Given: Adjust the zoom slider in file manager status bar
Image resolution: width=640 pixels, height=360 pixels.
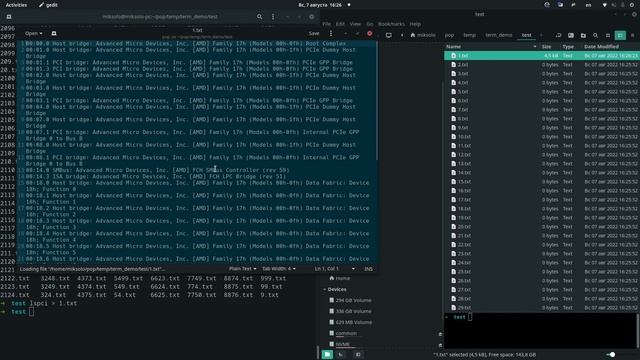Looking at the screenshot, I should coord(611,355).
